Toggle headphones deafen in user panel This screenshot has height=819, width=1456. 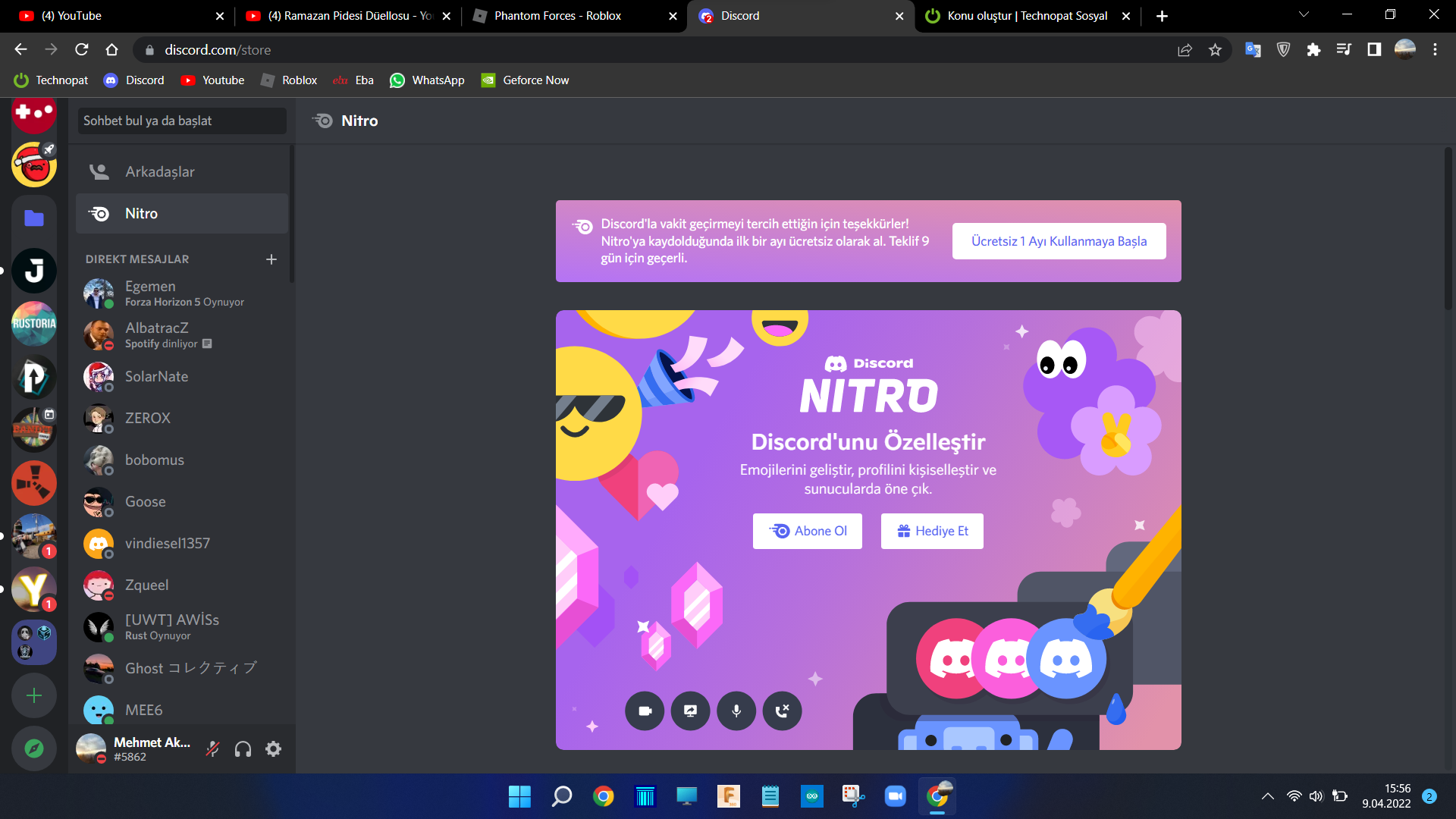(x=243, y=749)
